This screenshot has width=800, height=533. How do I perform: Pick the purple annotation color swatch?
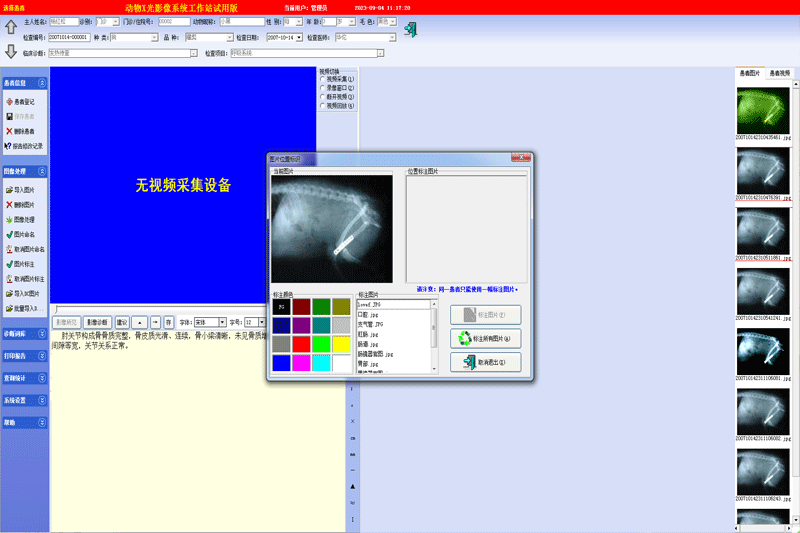[x=302, y=325]
